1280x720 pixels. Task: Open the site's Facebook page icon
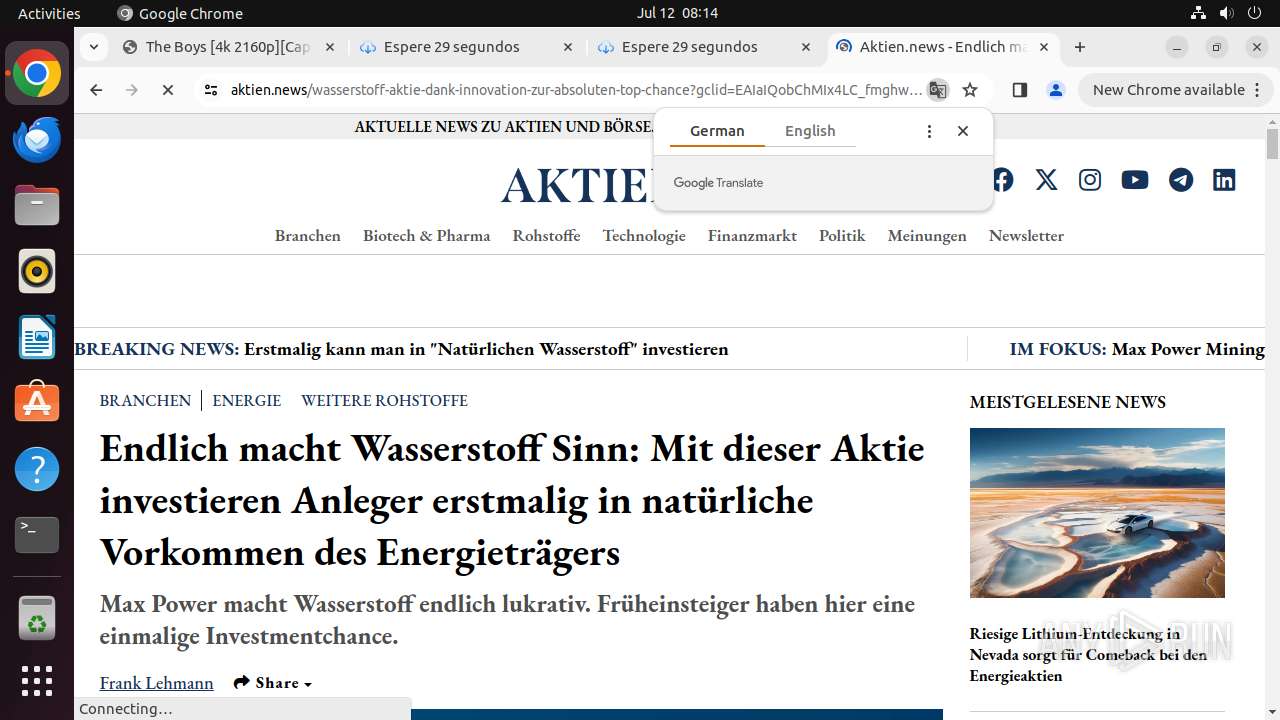click(1002, 180)
